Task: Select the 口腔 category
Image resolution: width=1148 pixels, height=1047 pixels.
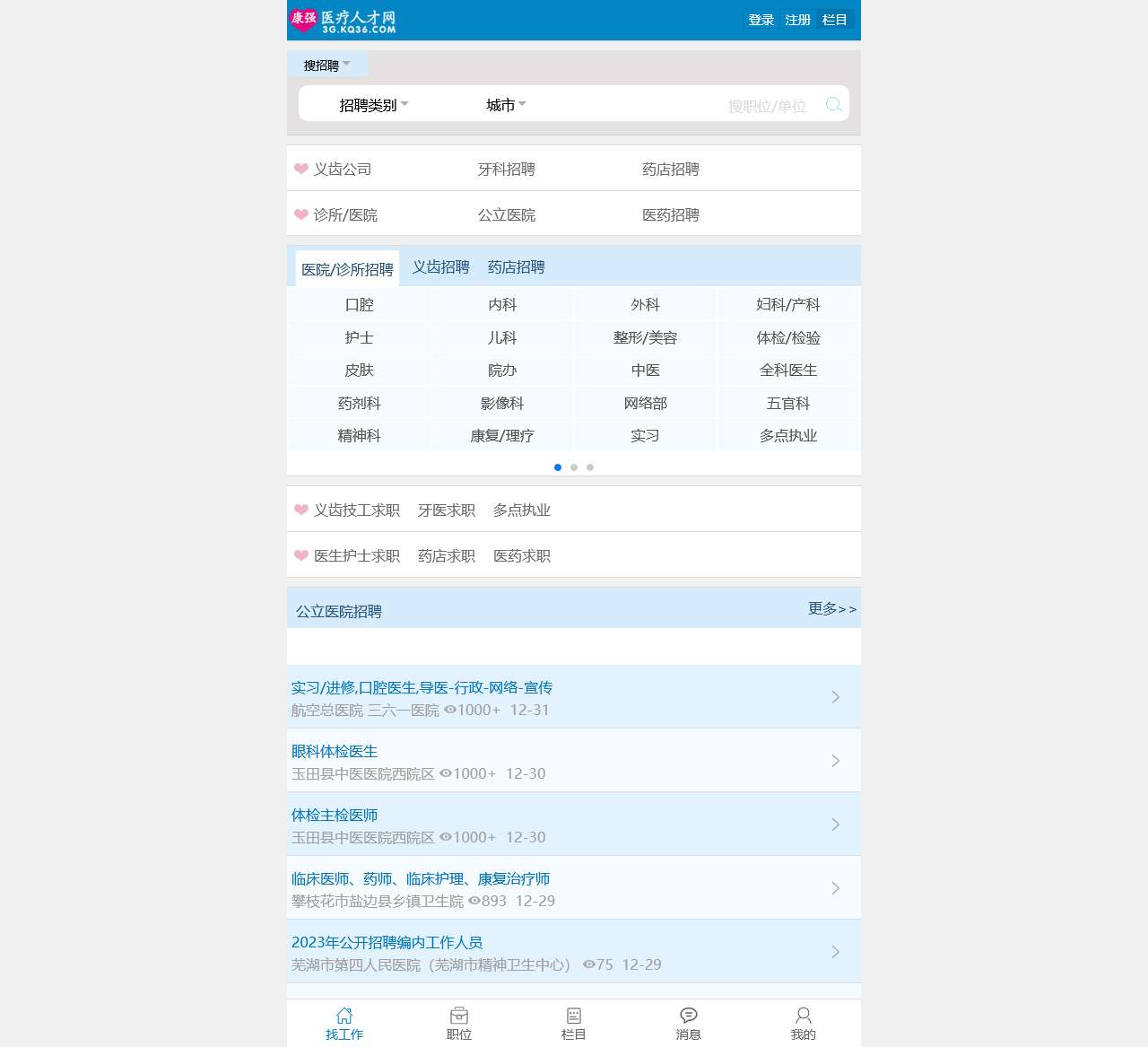Action: click(359, 305)
